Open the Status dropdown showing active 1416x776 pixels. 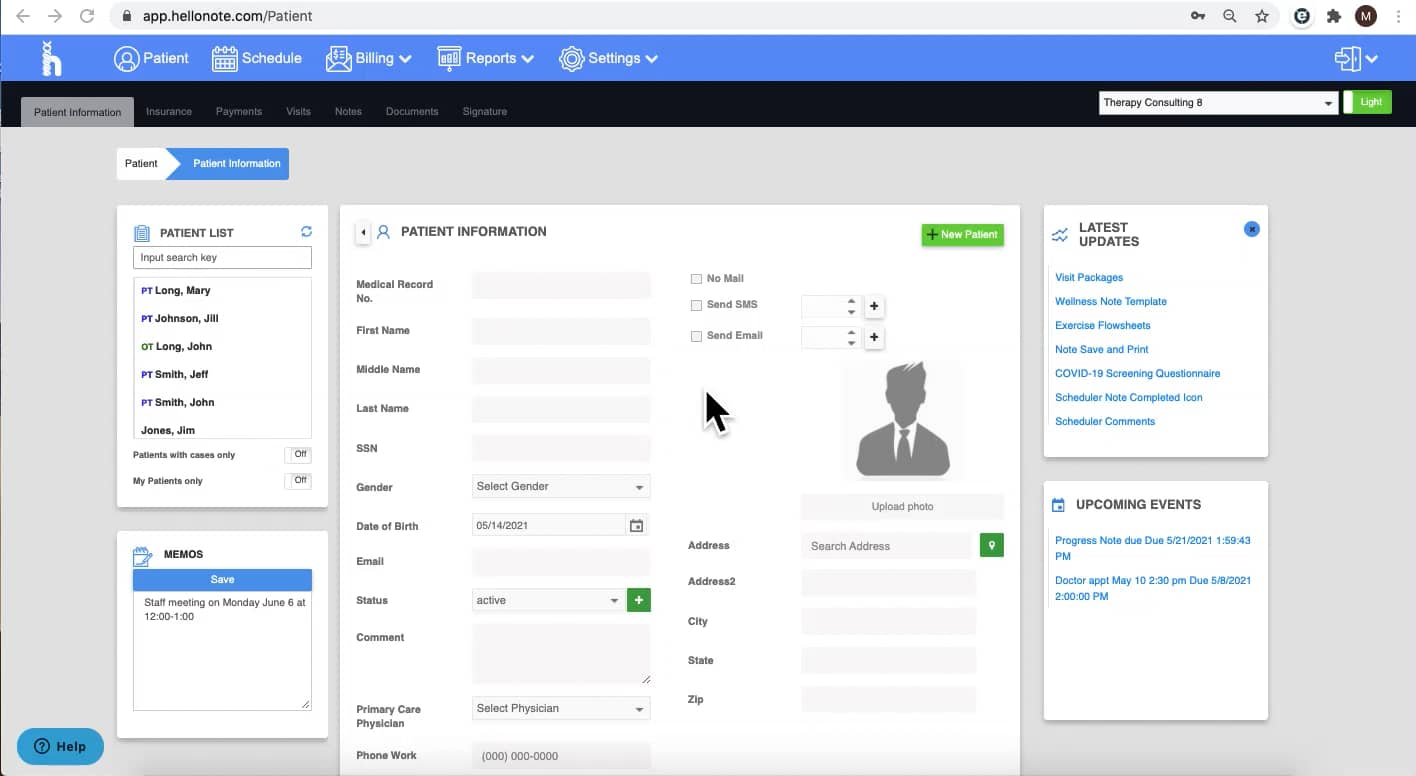click(548, 600)
